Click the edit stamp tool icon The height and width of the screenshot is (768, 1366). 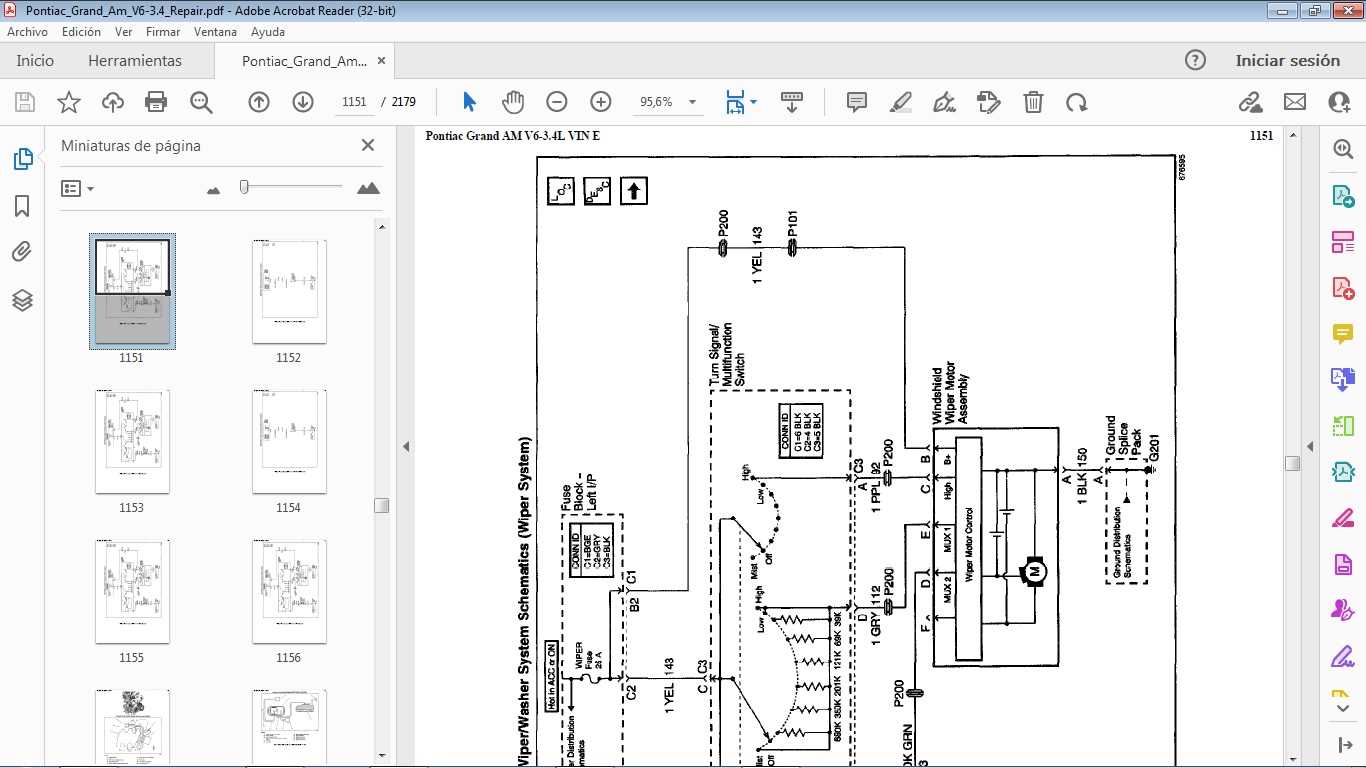pos(989,102)
